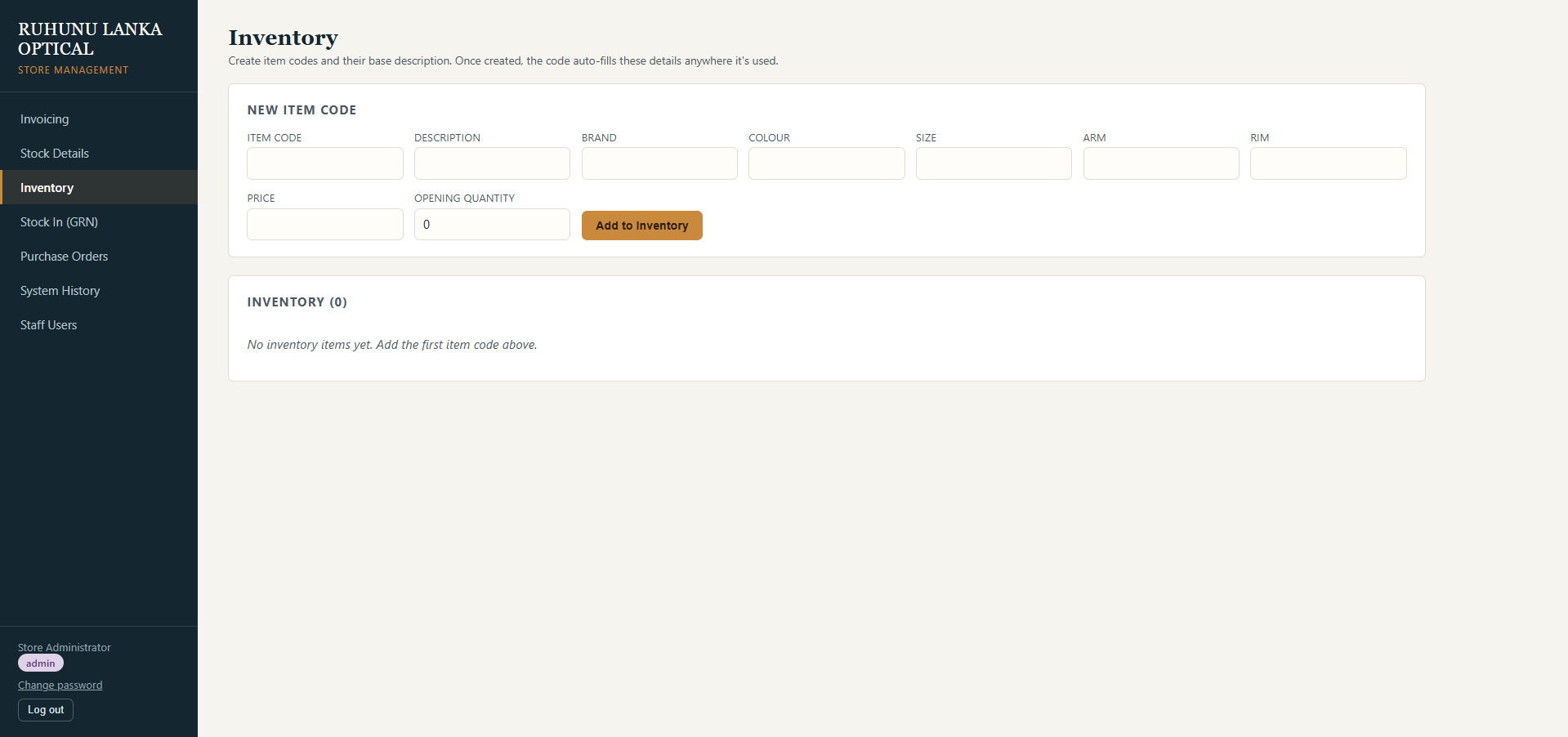Open Stock In (GRN) section
1568x737 pixels.
pyautogui.click(x=99, y=222)
